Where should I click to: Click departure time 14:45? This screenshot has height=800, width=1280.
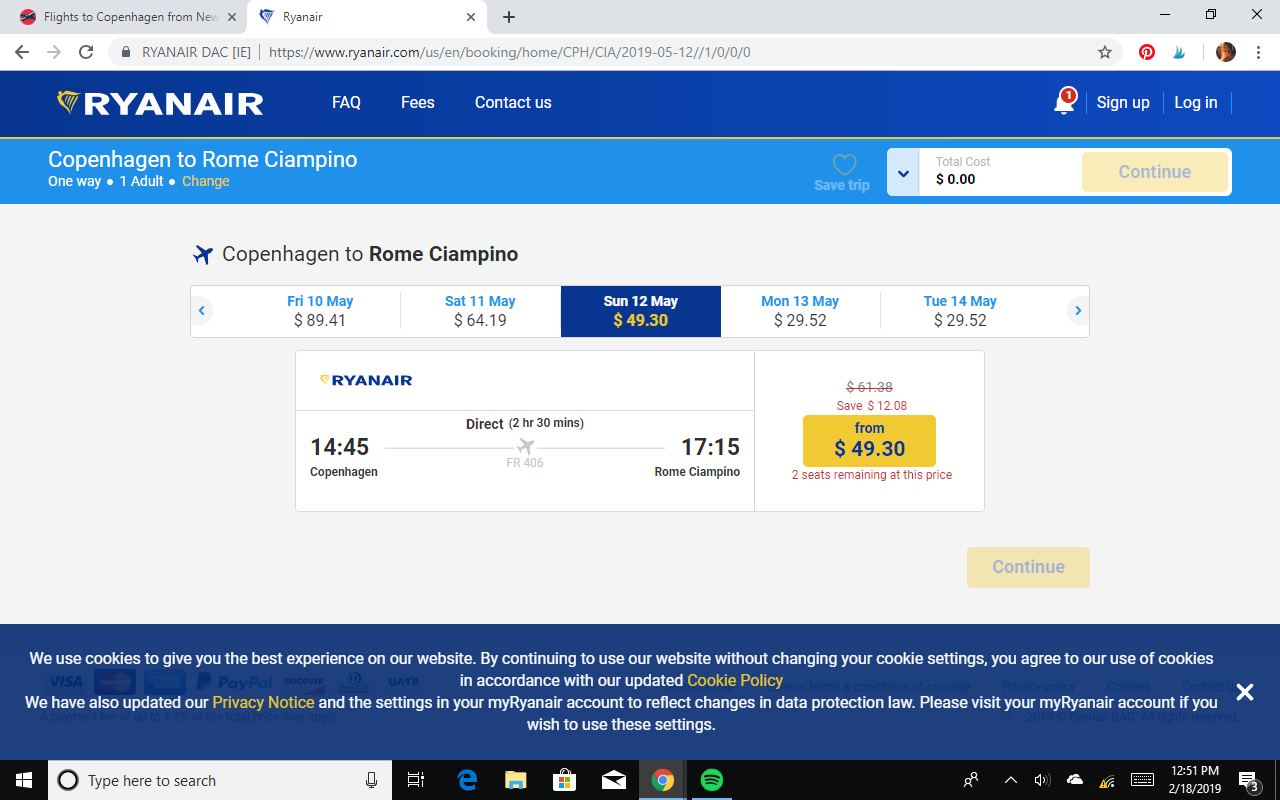point(340,447)
